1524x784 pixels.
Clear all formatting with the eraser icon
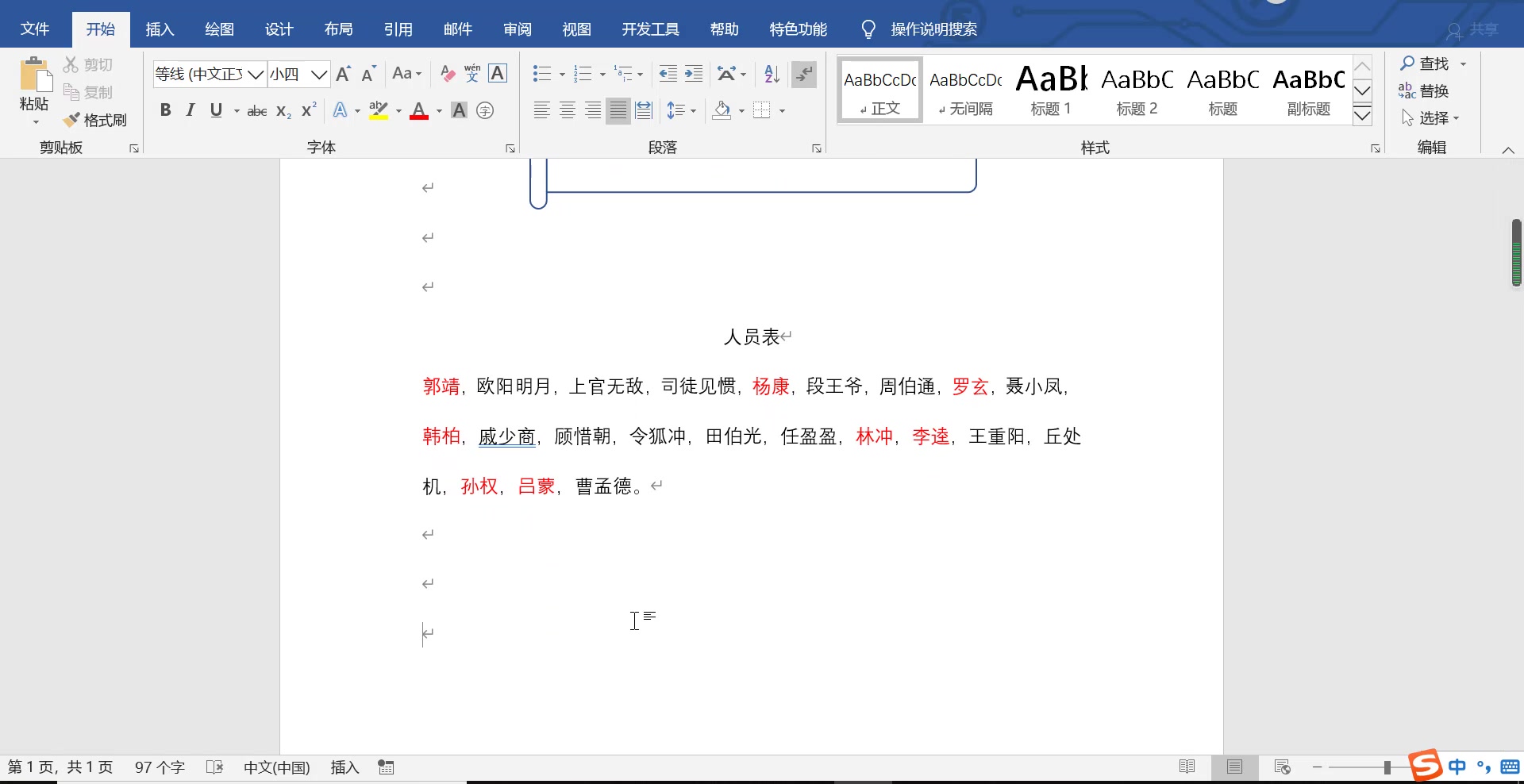click(x=448, y=74)
